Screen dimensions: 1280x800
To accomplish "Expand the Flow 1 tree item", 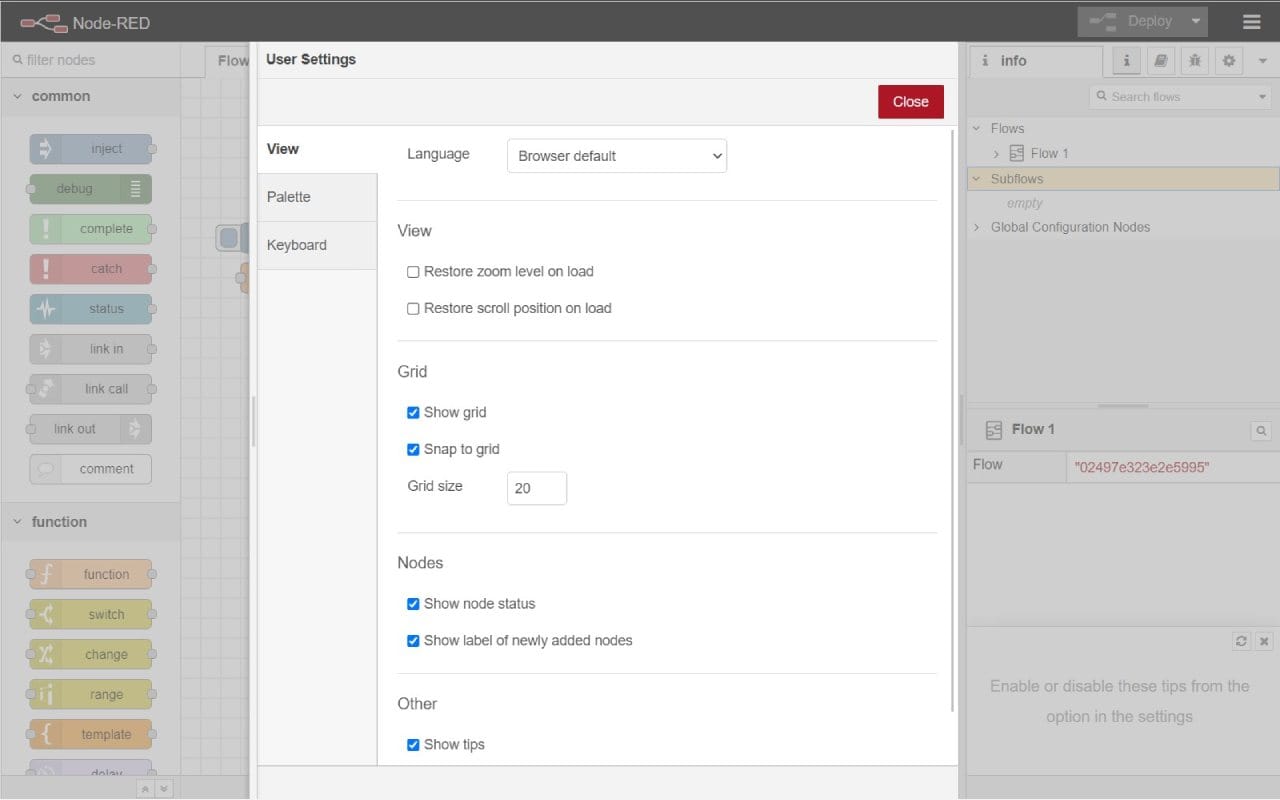I will [996, 153].
